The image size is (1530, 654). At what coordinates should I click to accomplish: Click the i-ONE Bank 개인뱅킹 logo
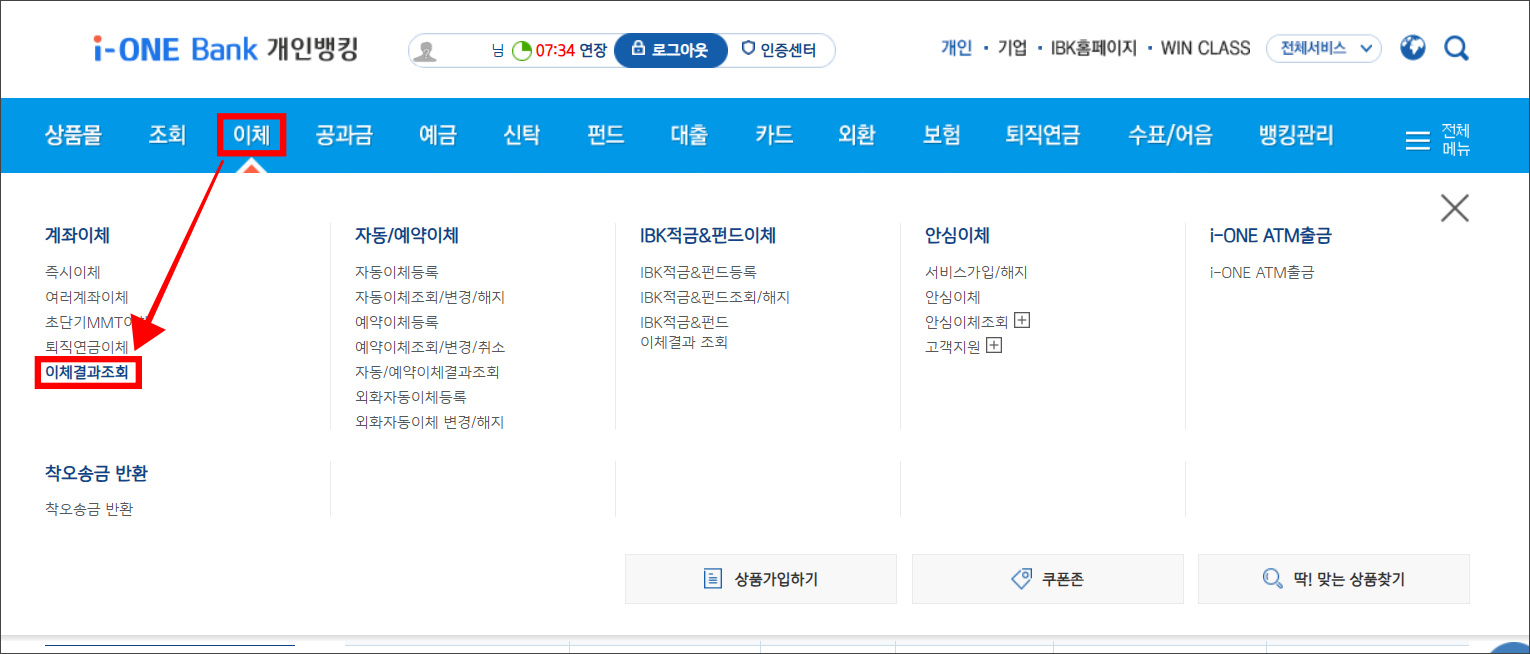tap(225, 49)
